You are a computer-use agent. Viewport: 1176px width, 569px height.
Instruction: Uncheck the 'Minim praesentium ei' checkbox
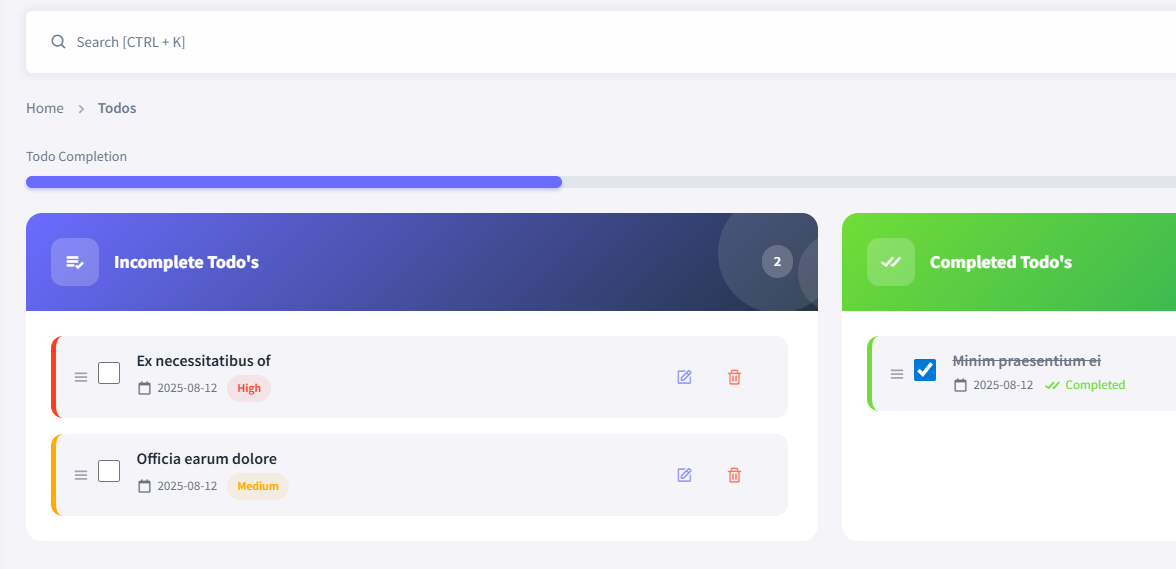(x=925, y=370)
